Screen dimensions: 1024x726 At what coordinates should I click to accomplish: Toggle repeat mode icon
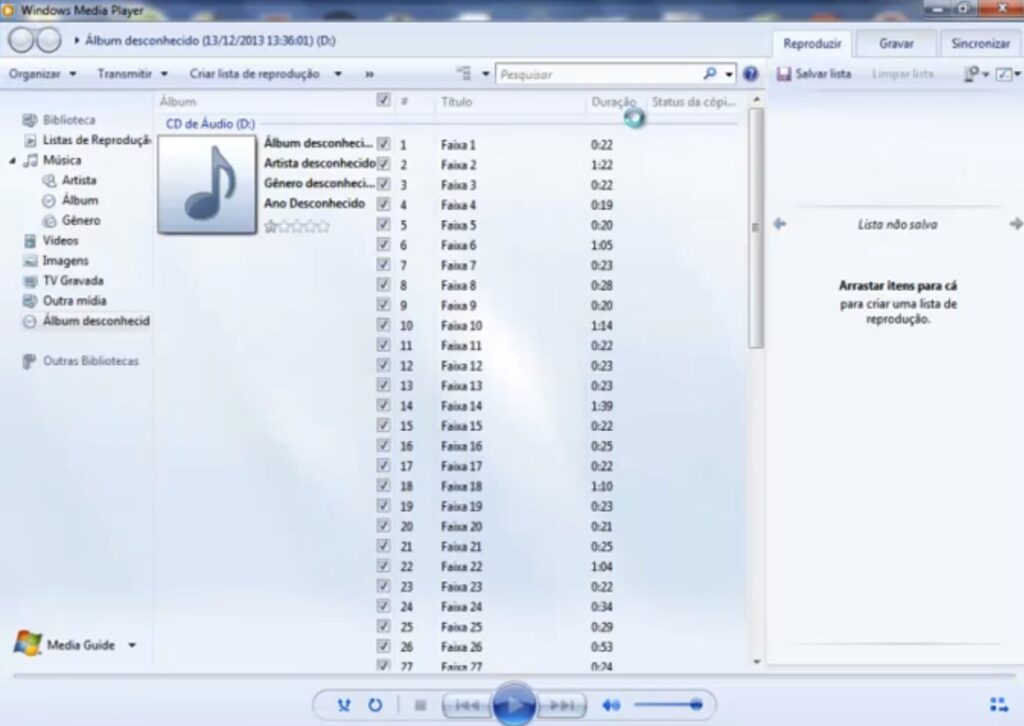(x=375, y=705)
